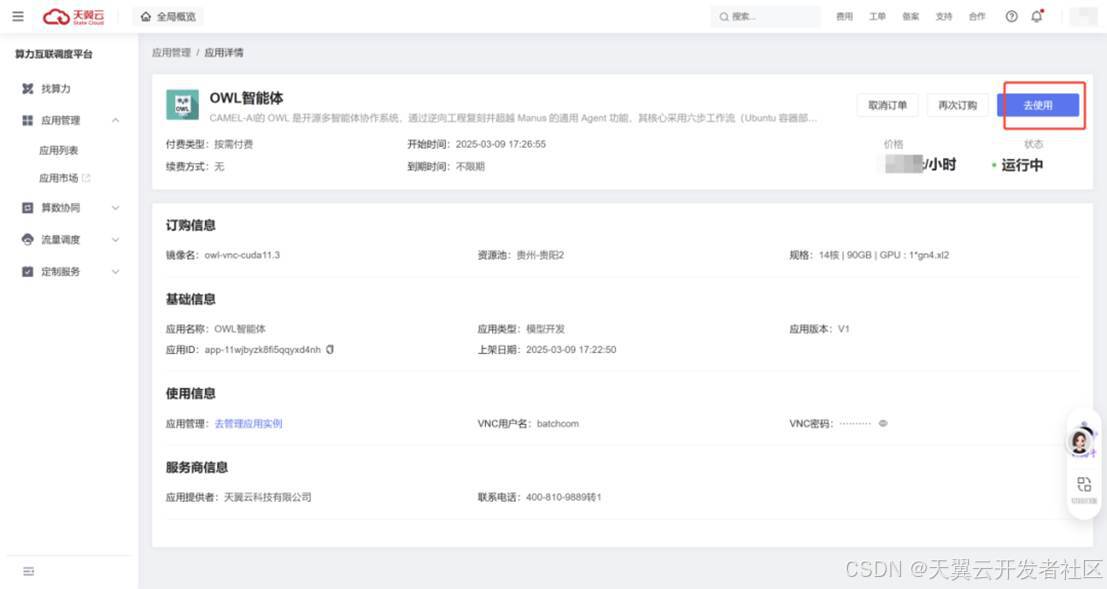
Task: Expand the 算数协同 sidebar section
Action: pyautogui.click(x=115, y=208)
